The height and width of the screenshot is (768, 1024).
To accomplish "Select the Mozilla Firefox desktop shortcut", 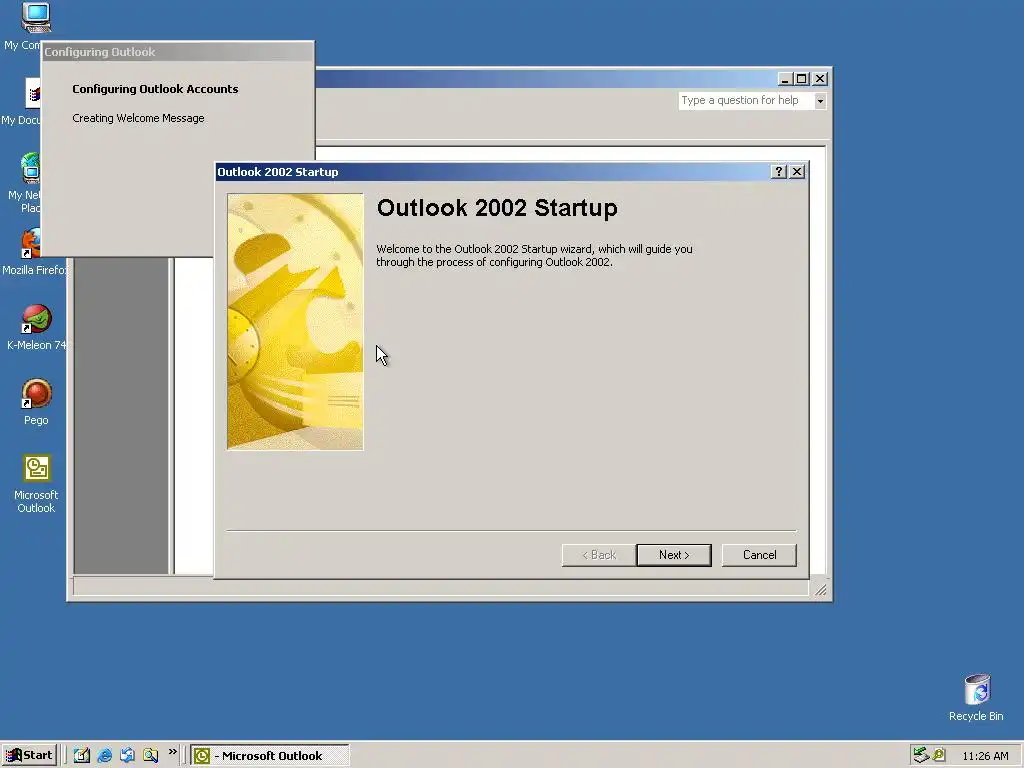I will (x=34, y=252).
